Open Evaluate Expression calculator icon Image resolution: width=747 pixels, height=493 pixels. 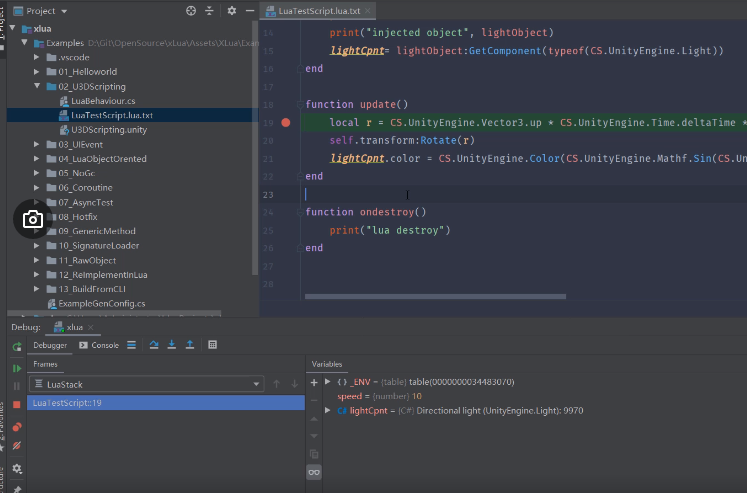[212, 345]
